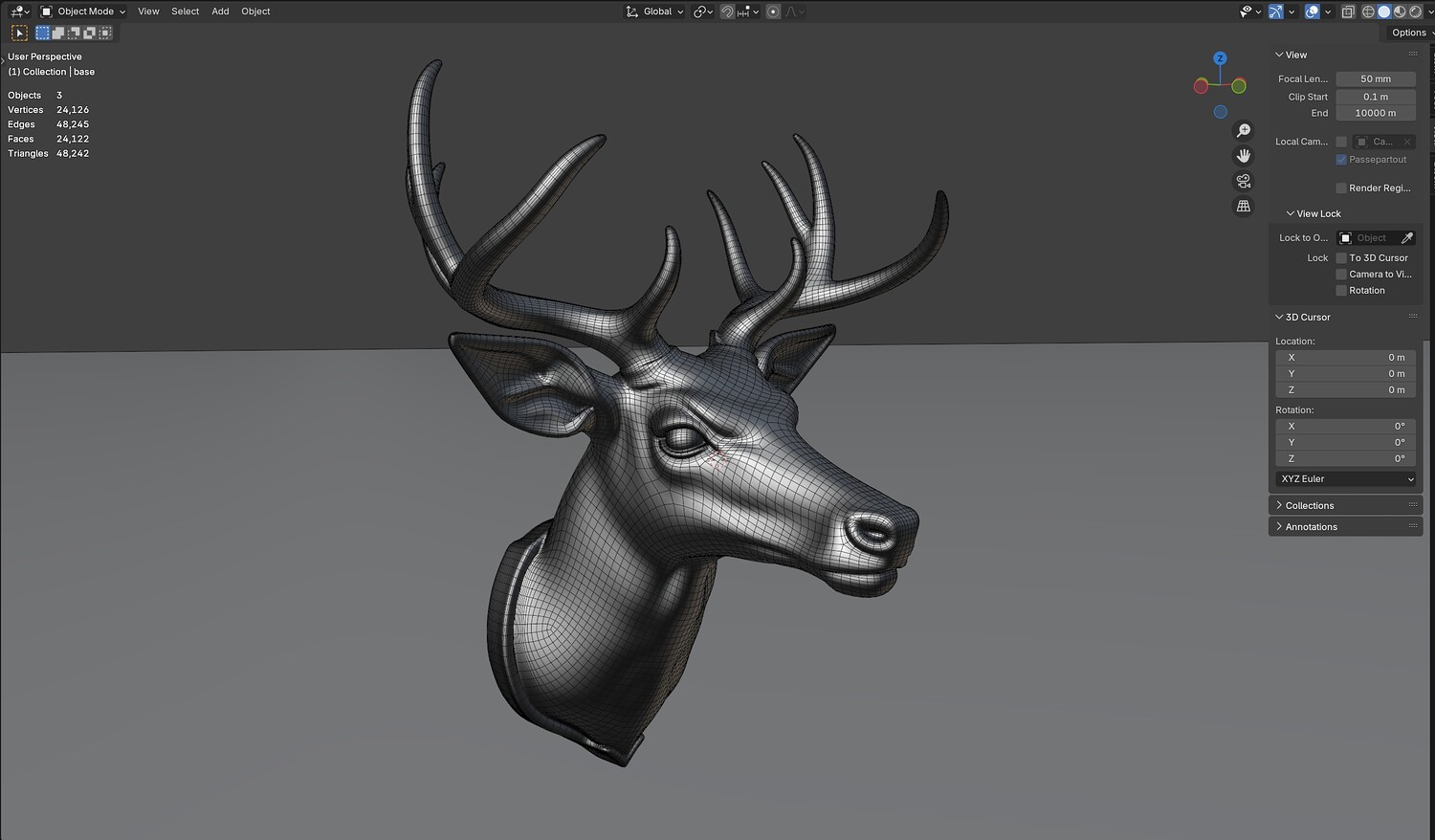Image resolution: width=1435 pixels, height=840 pixels.
Task: Open the snapping options dropdown
Action: click(x=748, y=11)
